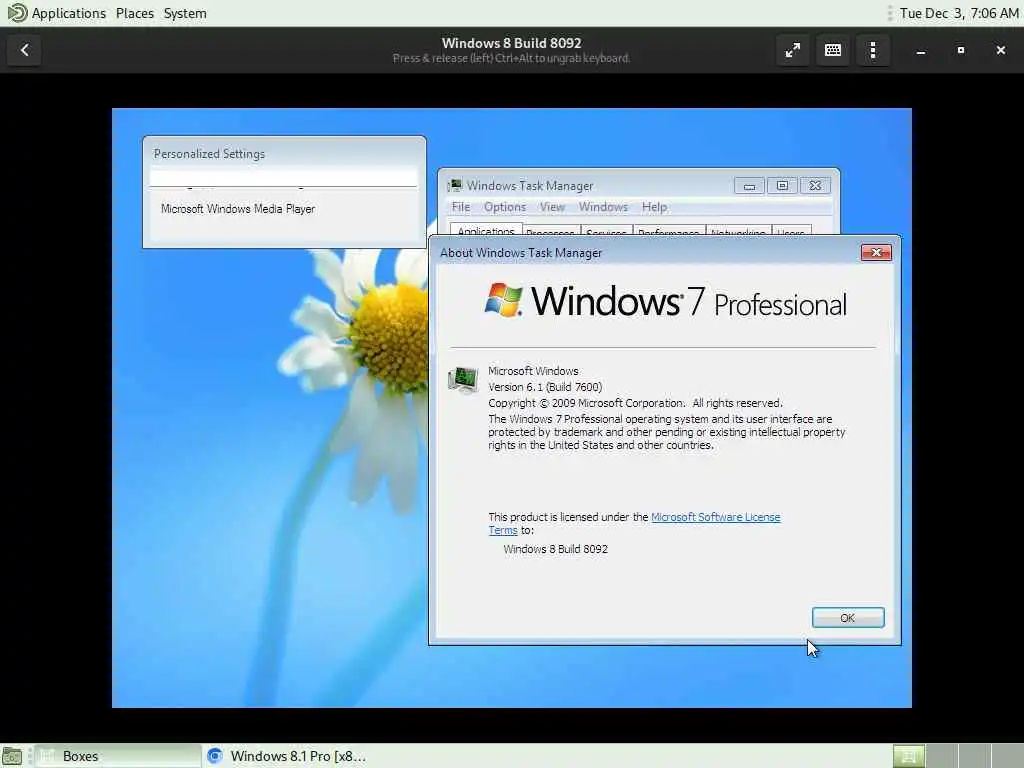This screenshot has height=768, width=1024.
Task: Open the File menu in Task Manager
Action: 460,207
